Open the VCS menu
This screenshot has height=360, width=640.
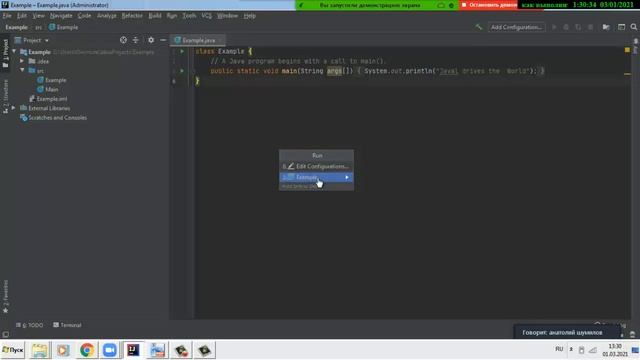(207, 16)
